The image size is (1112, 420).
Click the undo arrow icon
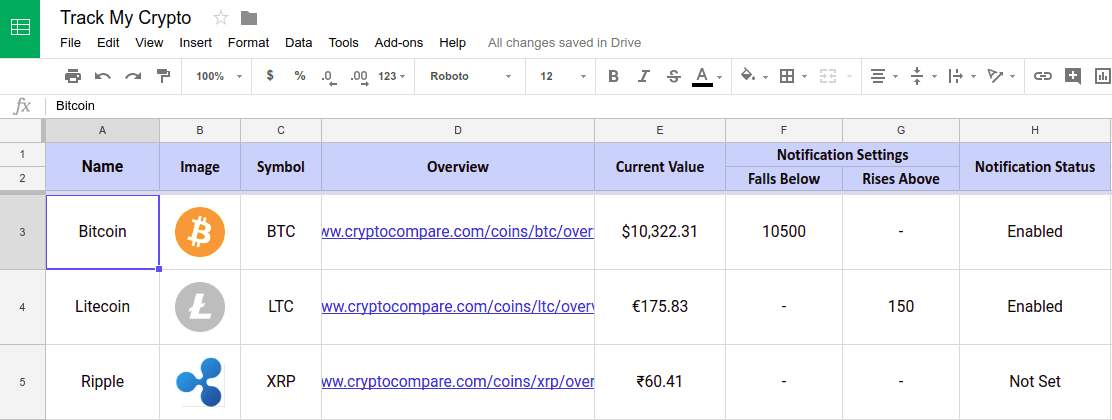pos(103,76)
